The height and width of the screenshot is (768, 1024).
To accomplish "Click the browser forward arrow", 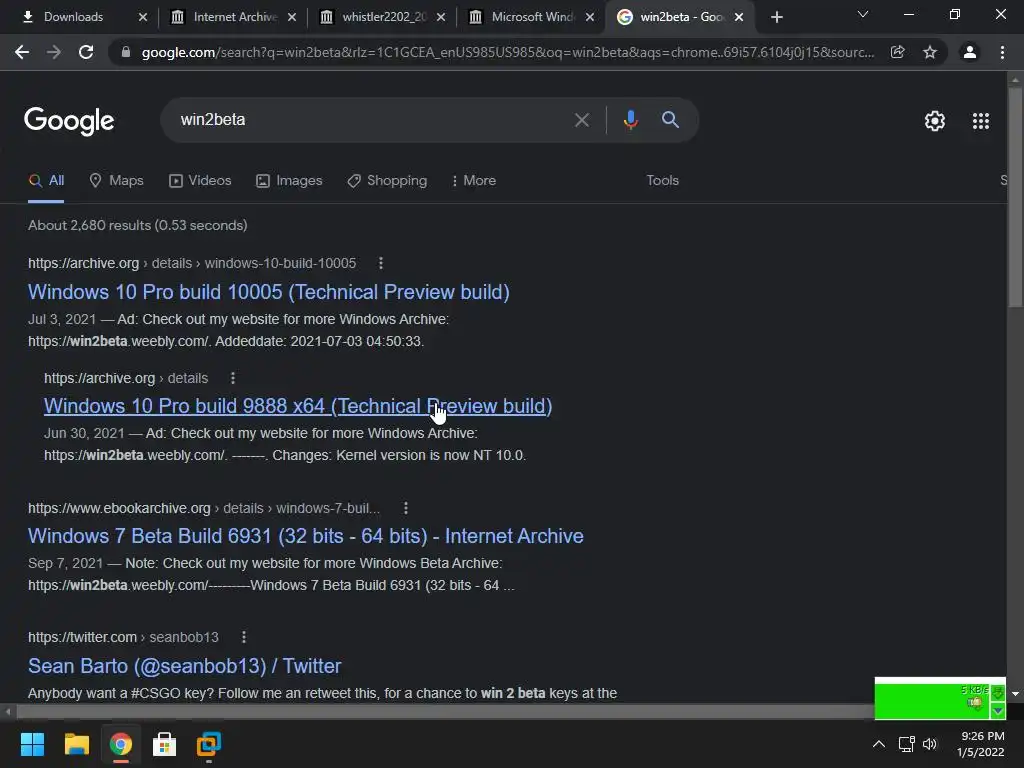I will pos(54,52).
